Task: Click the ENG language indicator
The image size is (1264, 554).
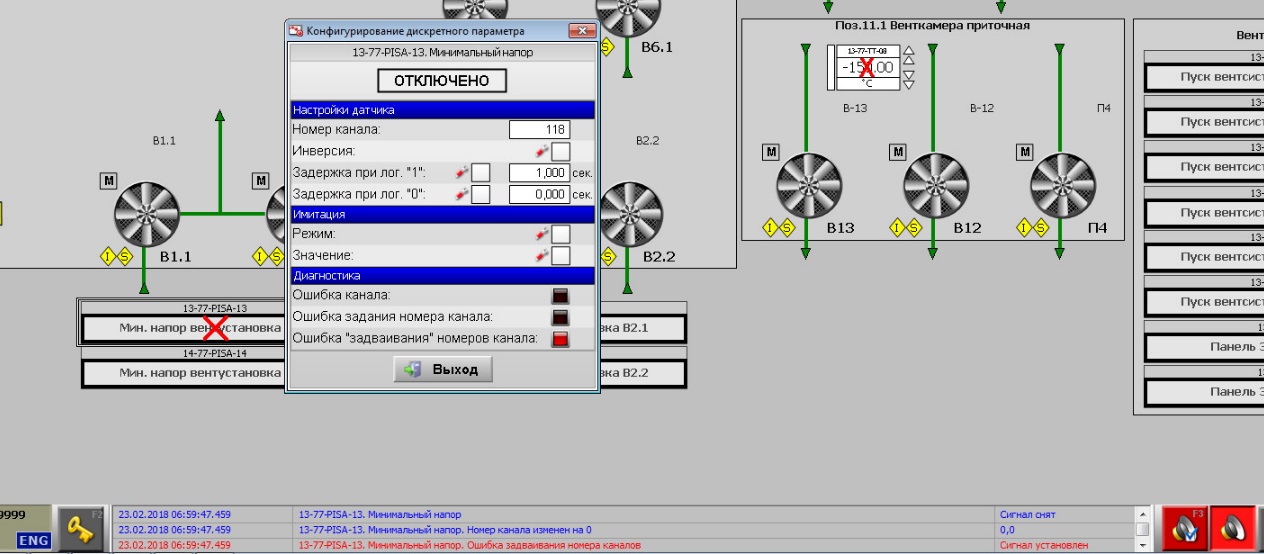Action: (33, 541)
